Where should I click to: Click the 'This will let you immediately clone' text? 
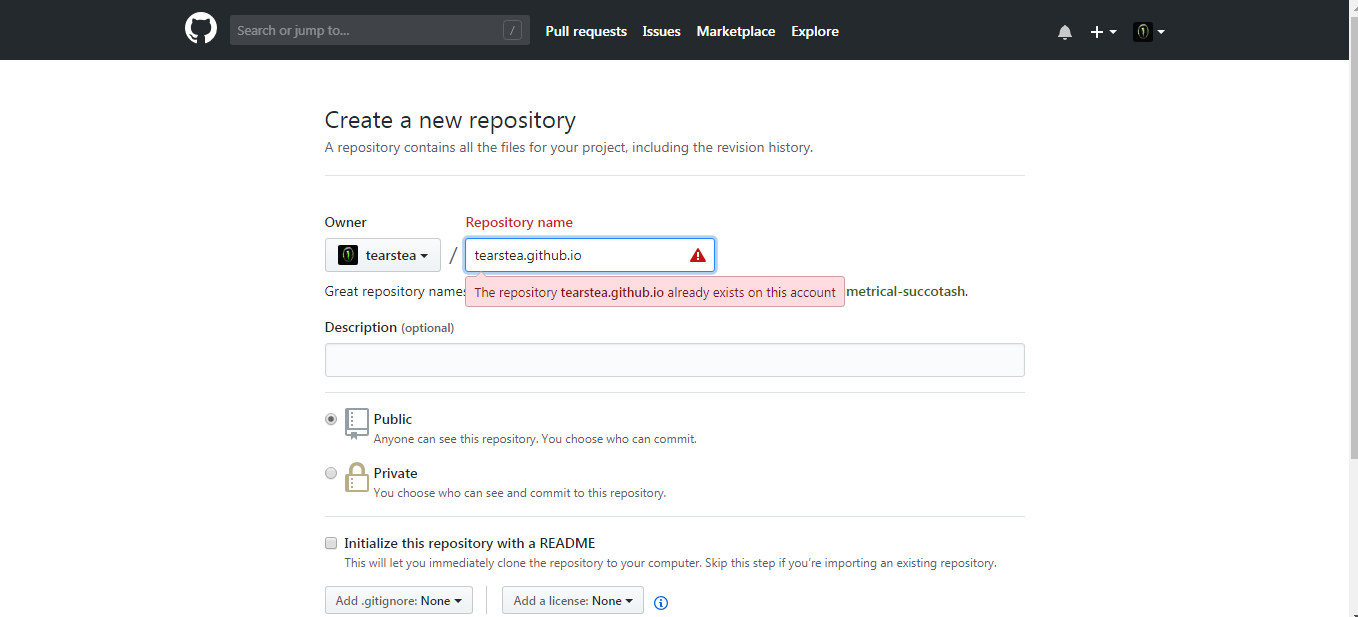point(670,563)
